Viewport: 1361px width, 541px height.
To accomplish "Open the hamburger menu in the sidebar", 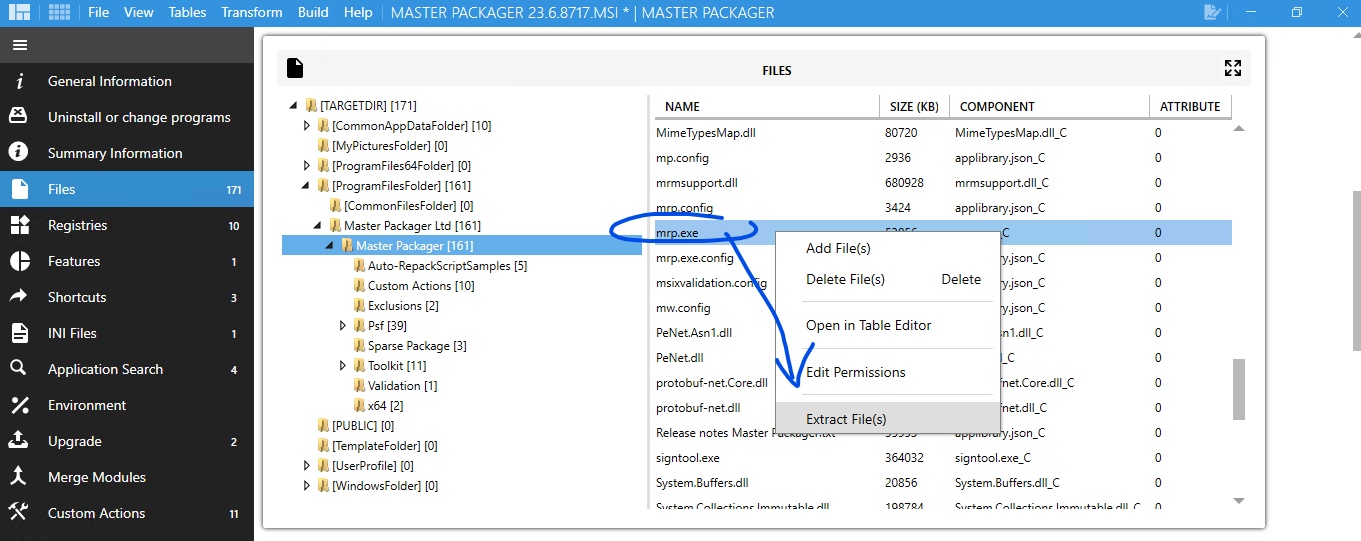I will [x=20, y=45].
